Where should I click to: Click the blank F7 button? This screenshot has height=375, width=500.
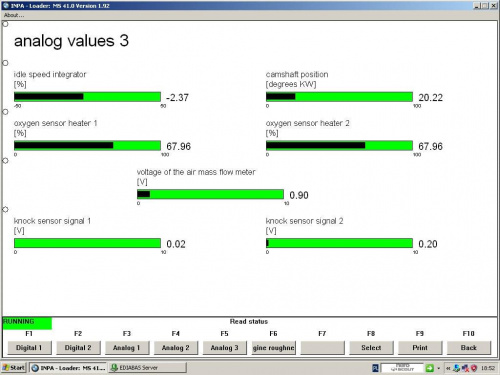pyautogui.click(x=322, y=348)
